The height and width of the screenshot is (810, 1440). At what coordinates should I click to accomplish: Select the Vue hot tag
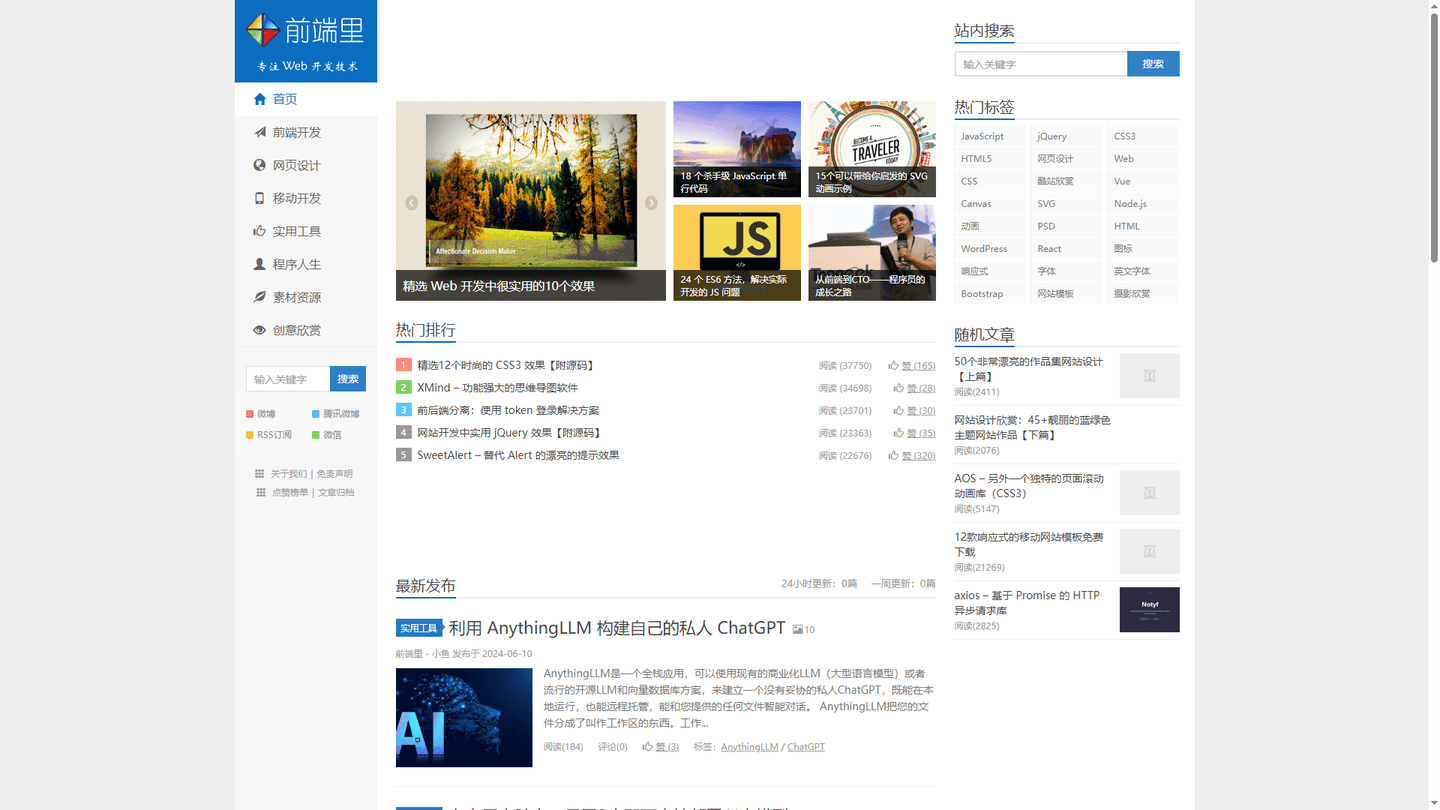click(x=1143, y=181)
